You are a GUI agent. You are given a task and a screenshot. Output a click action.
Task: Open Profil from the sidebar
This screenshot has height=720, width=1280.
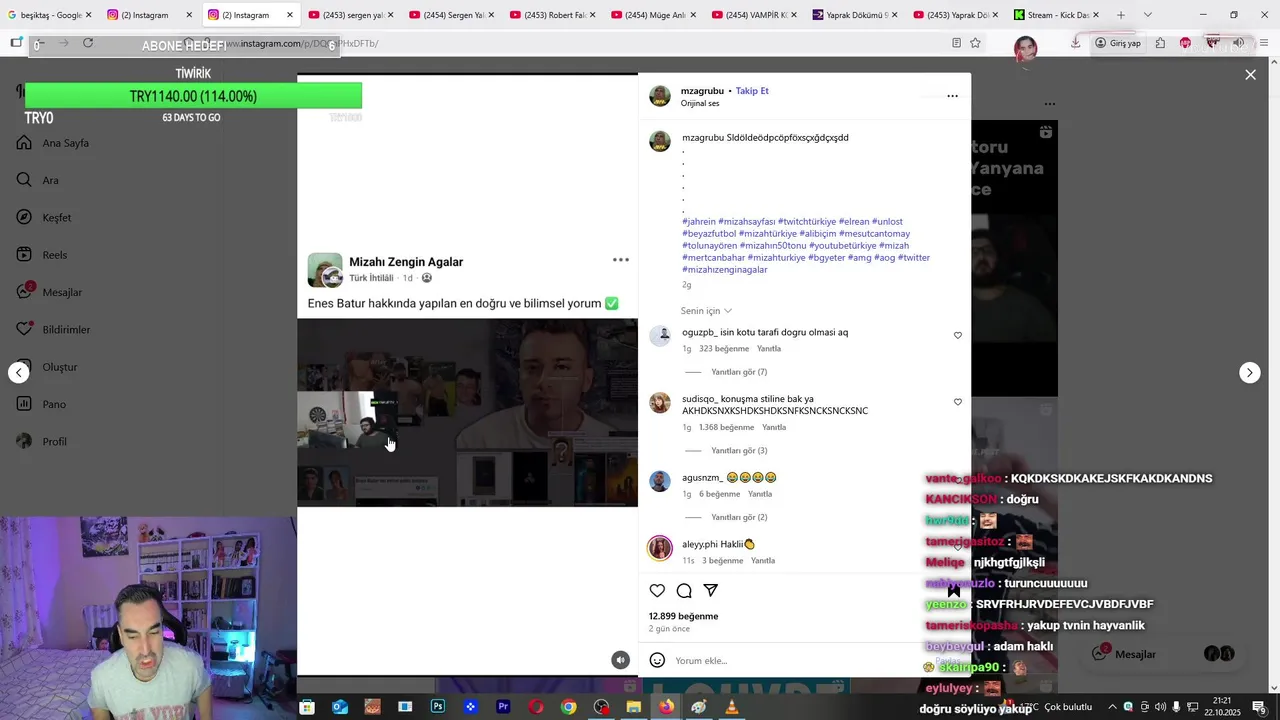click(42, 441)
